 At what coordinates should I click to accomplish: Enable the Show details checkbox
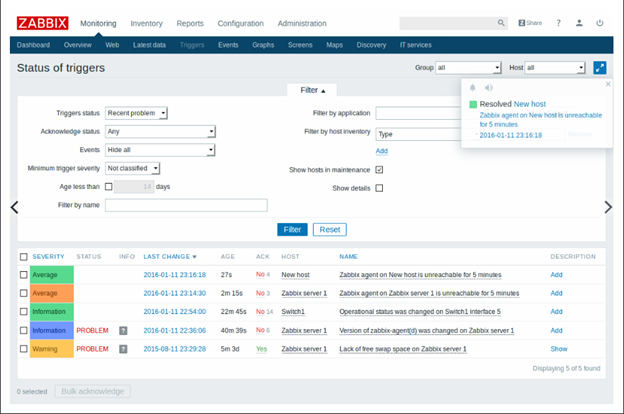[379, 188]
